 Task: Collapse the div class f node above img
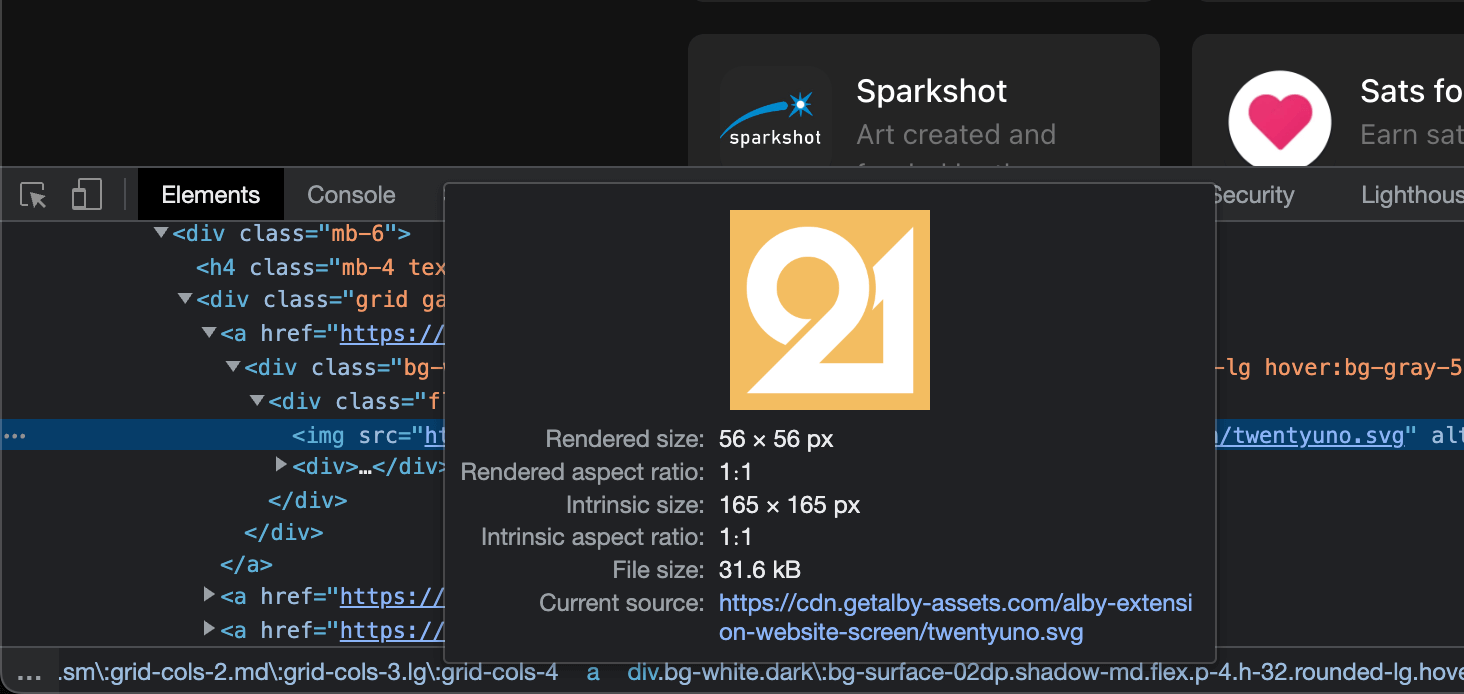[x=257, y=401]
